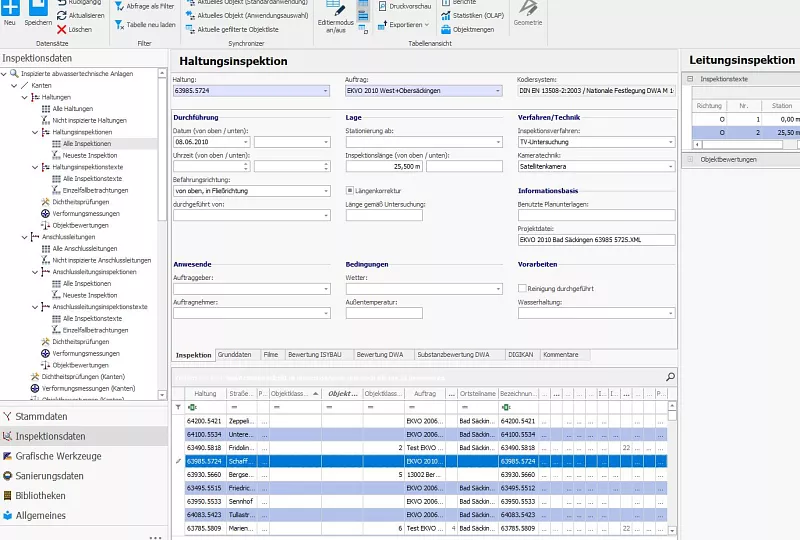
Task: Select Verformungsmessungen under Haltungen
Action: [x=86, y=213]
